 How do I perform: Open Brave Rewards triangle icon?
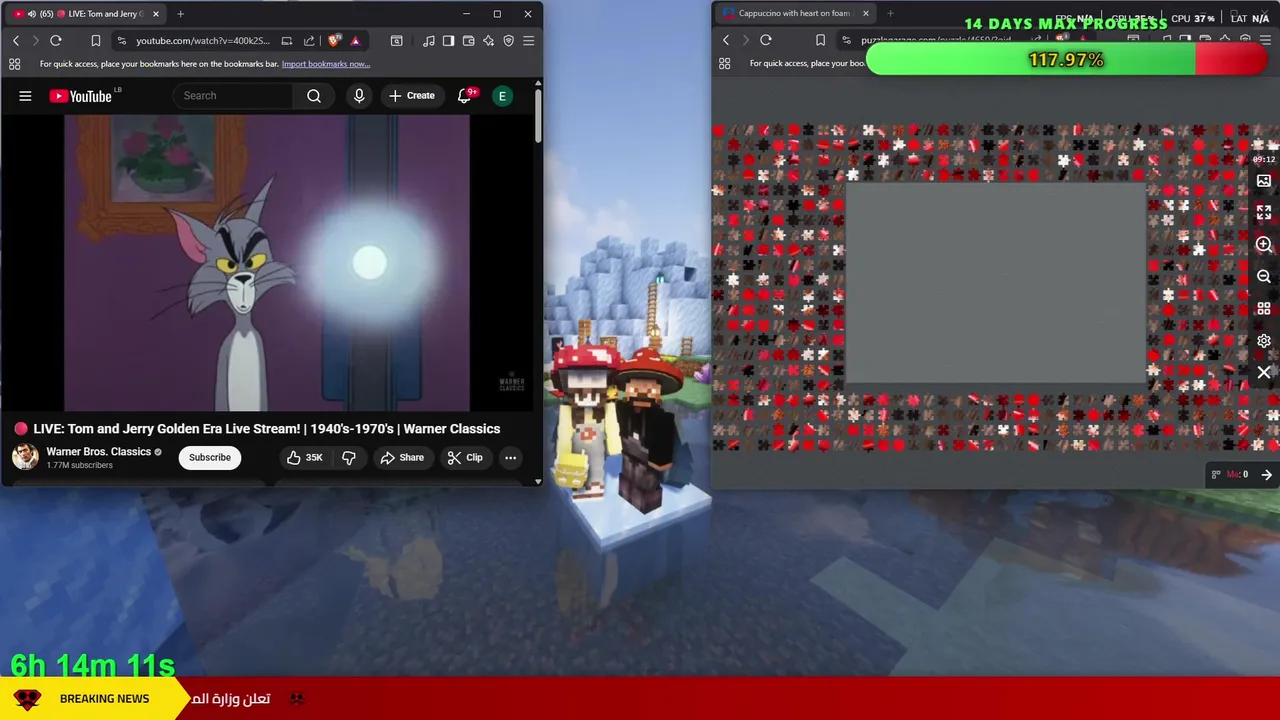355,41
